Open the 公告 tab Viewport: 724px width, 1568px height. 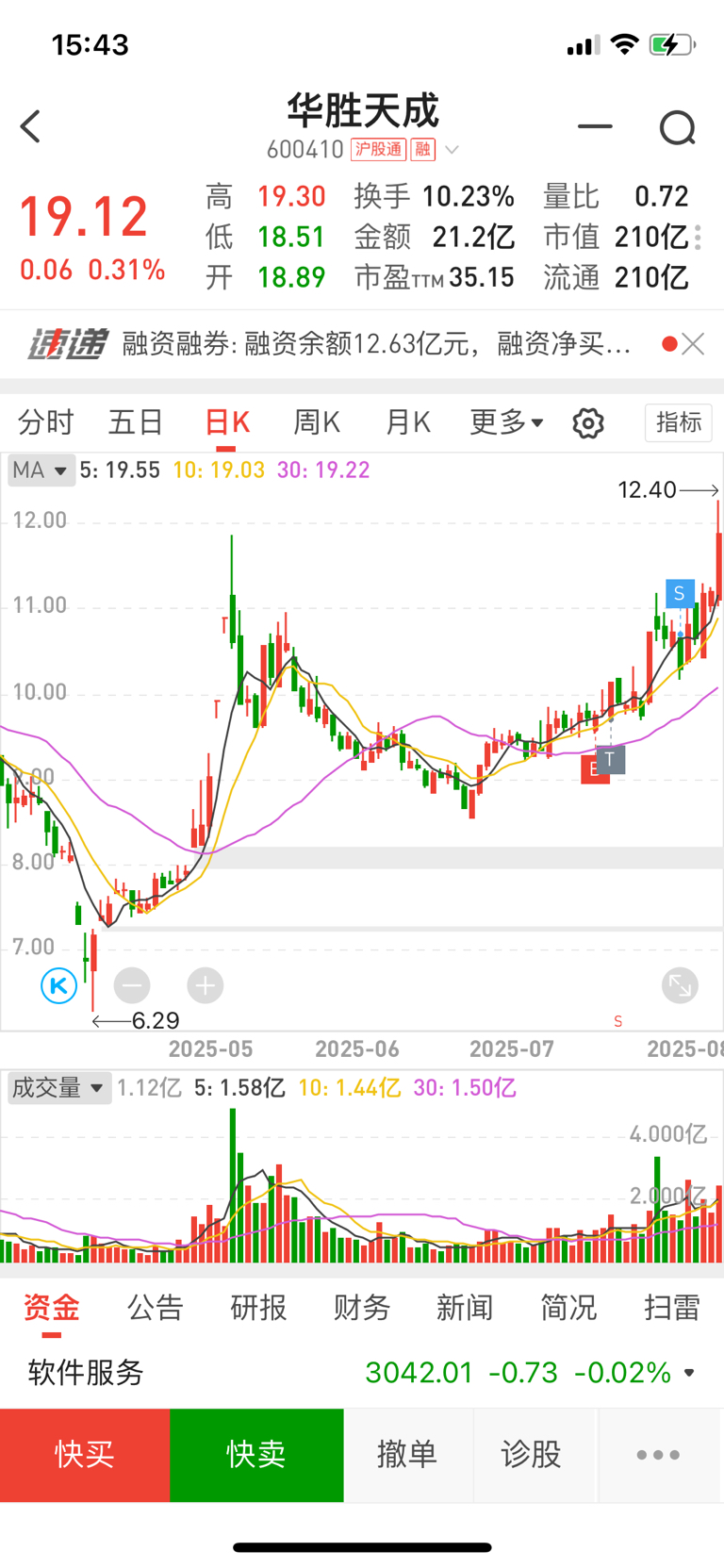pos(155,1308)
